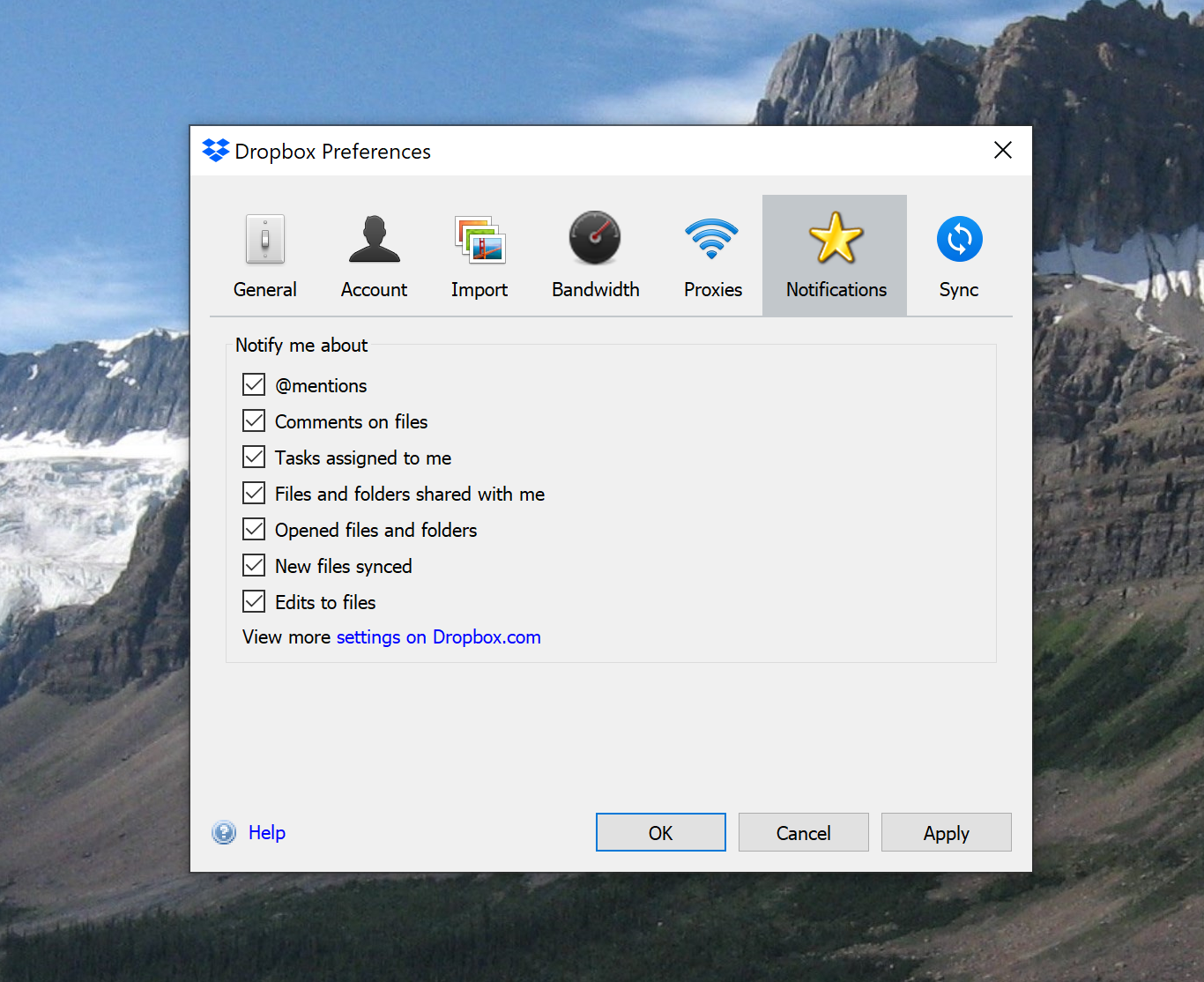This screenshot has height=982, width=1204.
Task: Select the Account silhouette icon
Action: click(x=375, y=239)
